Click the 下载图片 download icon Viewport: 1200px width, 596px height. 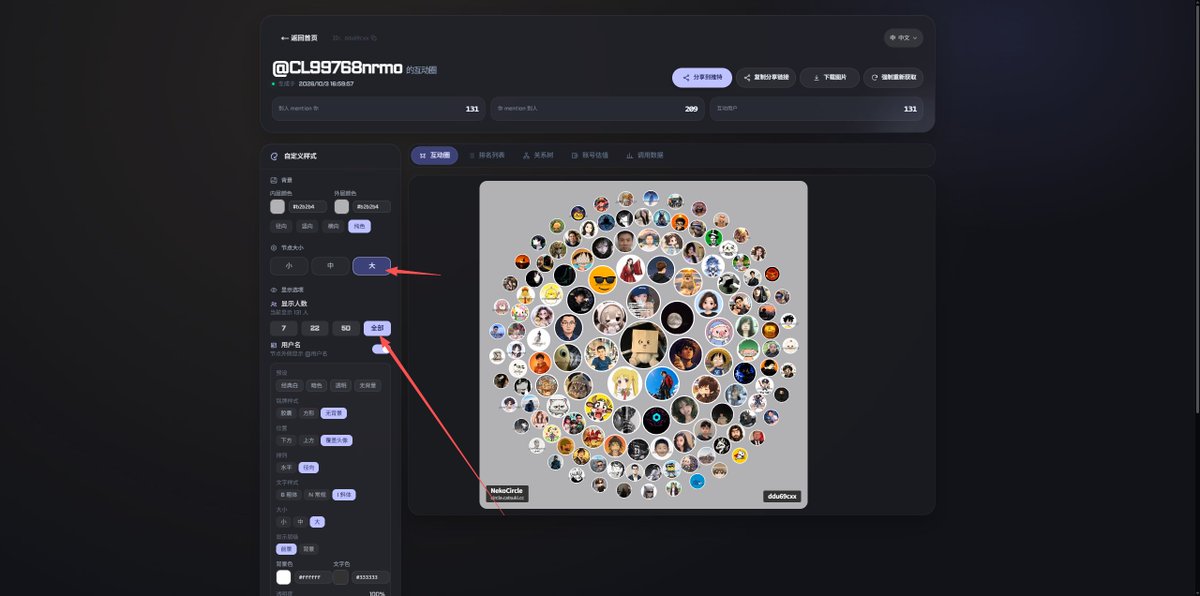(x=817, y=77)
